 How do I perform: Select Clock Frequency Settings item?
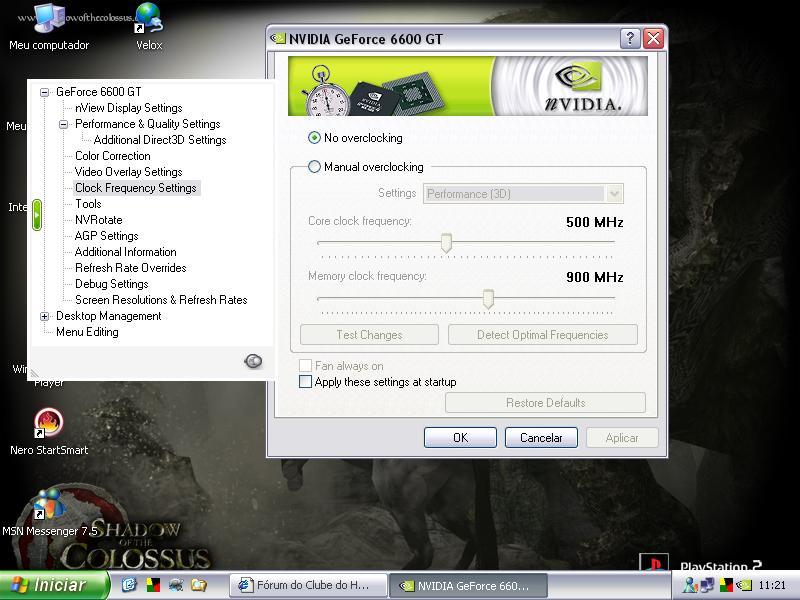click(136, 188)
